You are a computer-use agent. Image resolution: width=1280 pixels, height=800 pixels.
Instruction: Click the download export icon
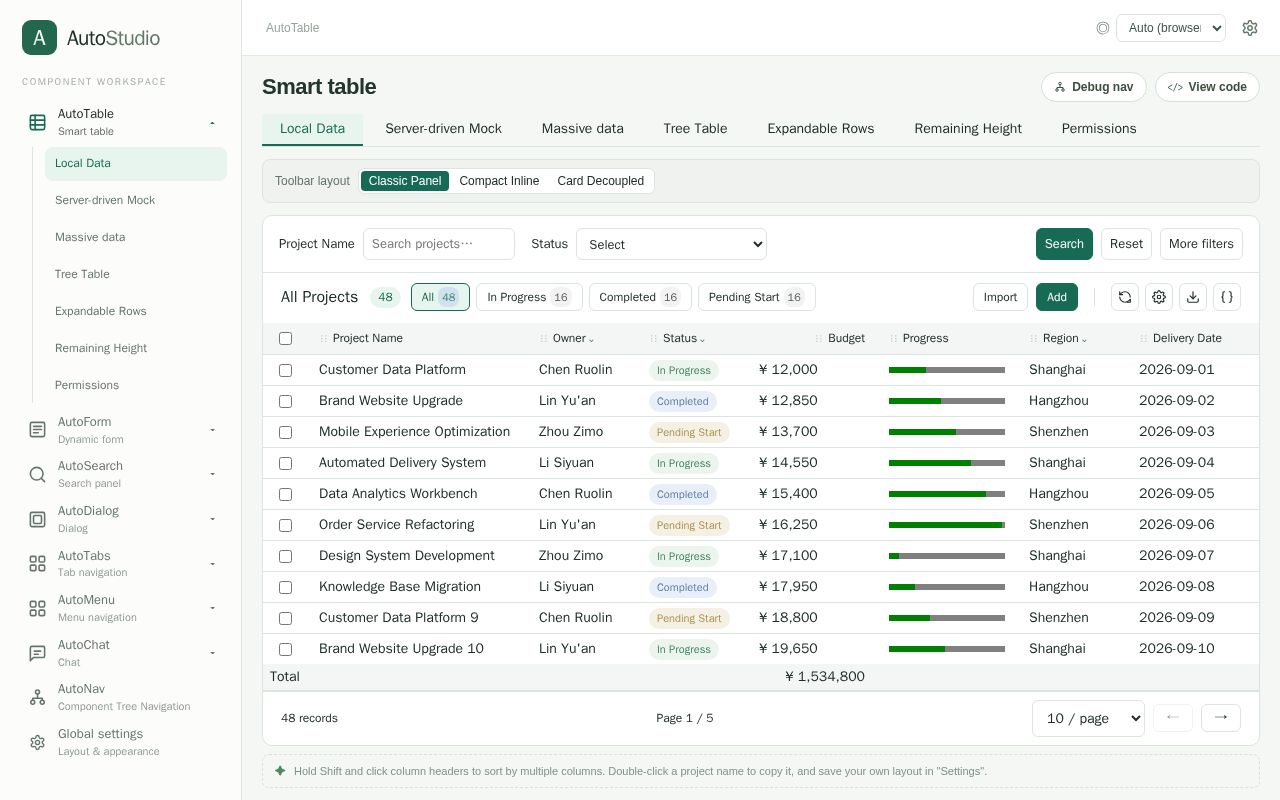[x=1193, y=297]
